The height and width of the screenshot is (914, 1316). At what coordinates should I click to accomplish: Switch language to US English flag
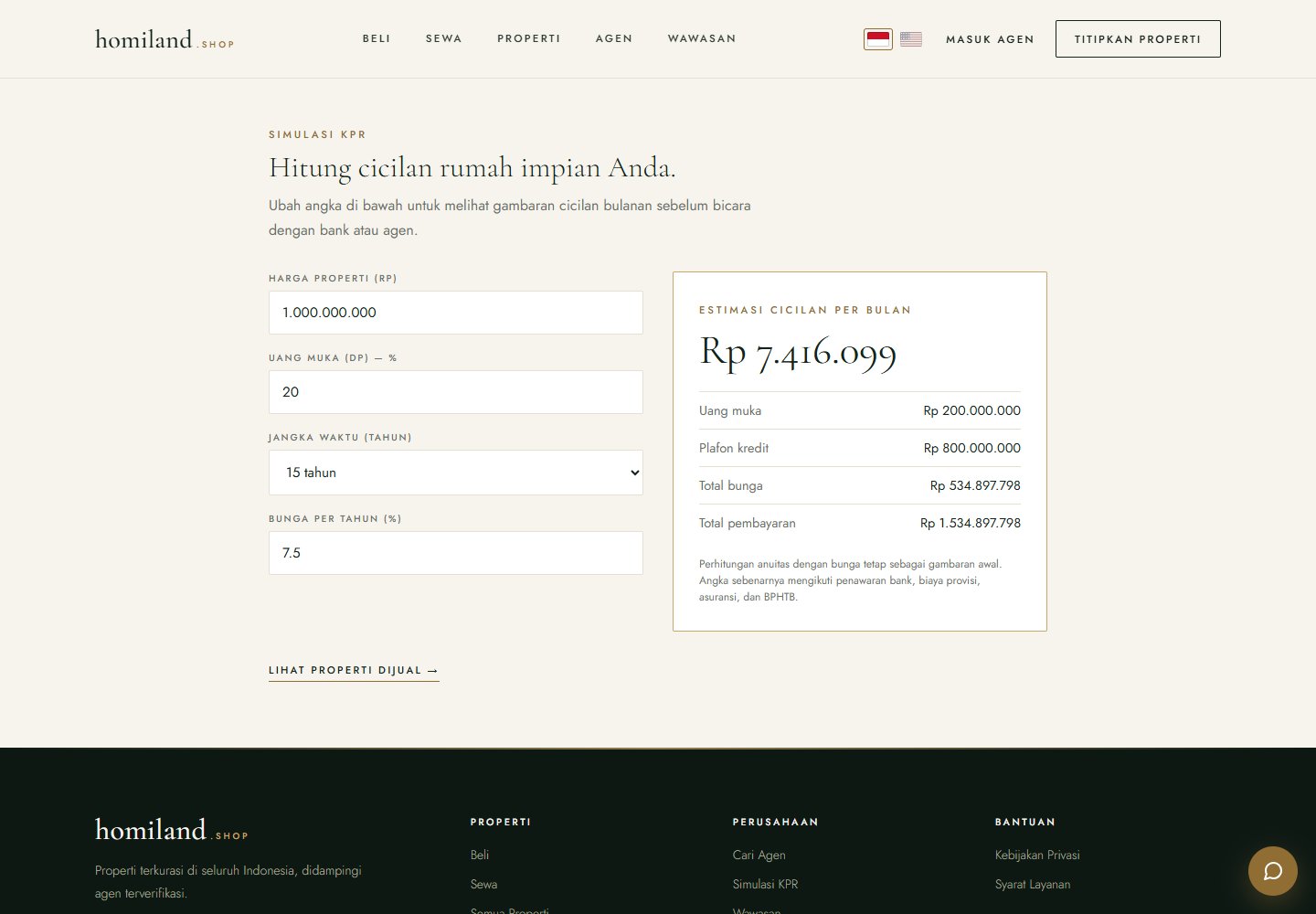pyautogui.click(x=911, y=39)
